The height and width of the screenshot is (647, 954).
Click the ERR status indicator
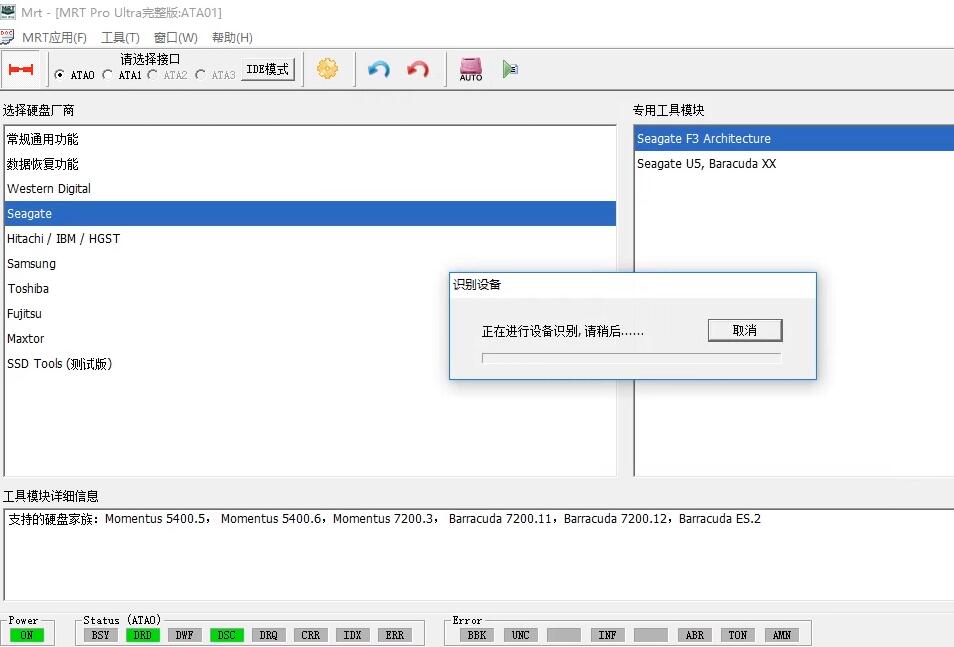tap(394, 635)
